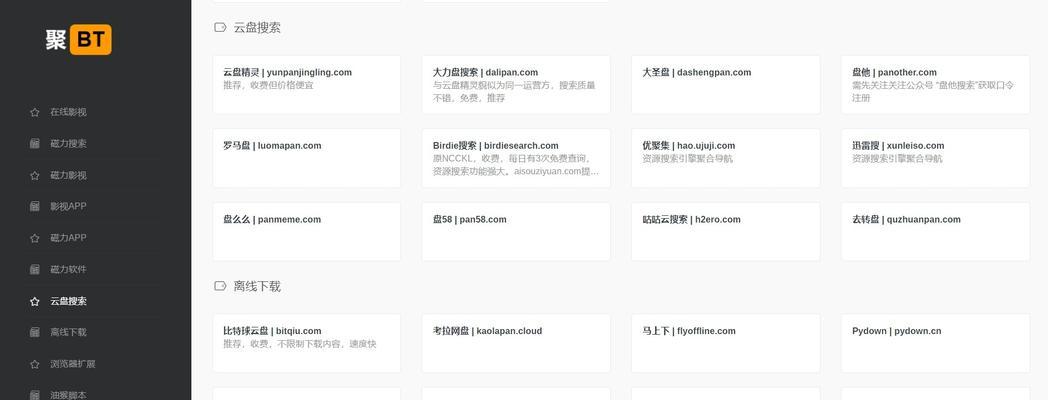Image resolution: width=1048 pixels, height=400 pixels.
Task: Open 云盘精灵 yunpanjingling.com card
Action: pos(307,84)
